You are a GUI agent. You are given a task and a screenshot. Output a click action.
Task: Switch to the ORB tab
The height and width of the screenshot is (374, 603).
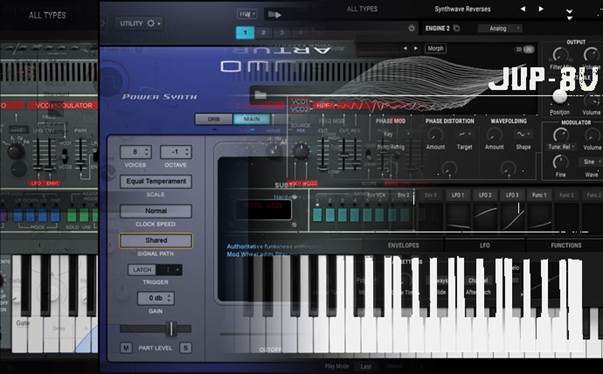click(x=213, y=119)
